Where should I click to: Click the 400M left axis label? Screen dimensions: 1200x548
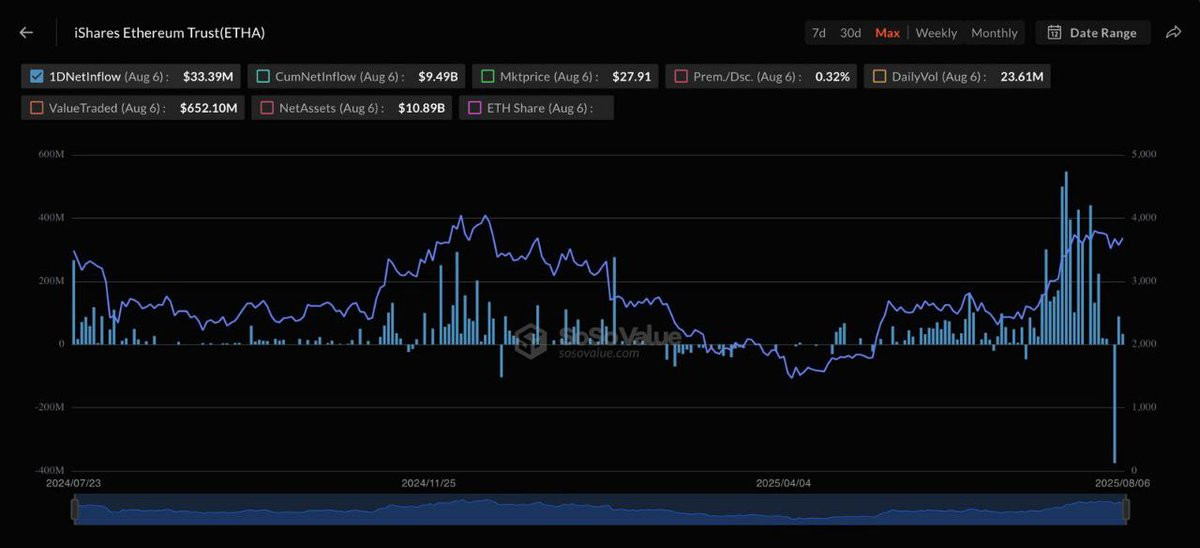point(51,217)
